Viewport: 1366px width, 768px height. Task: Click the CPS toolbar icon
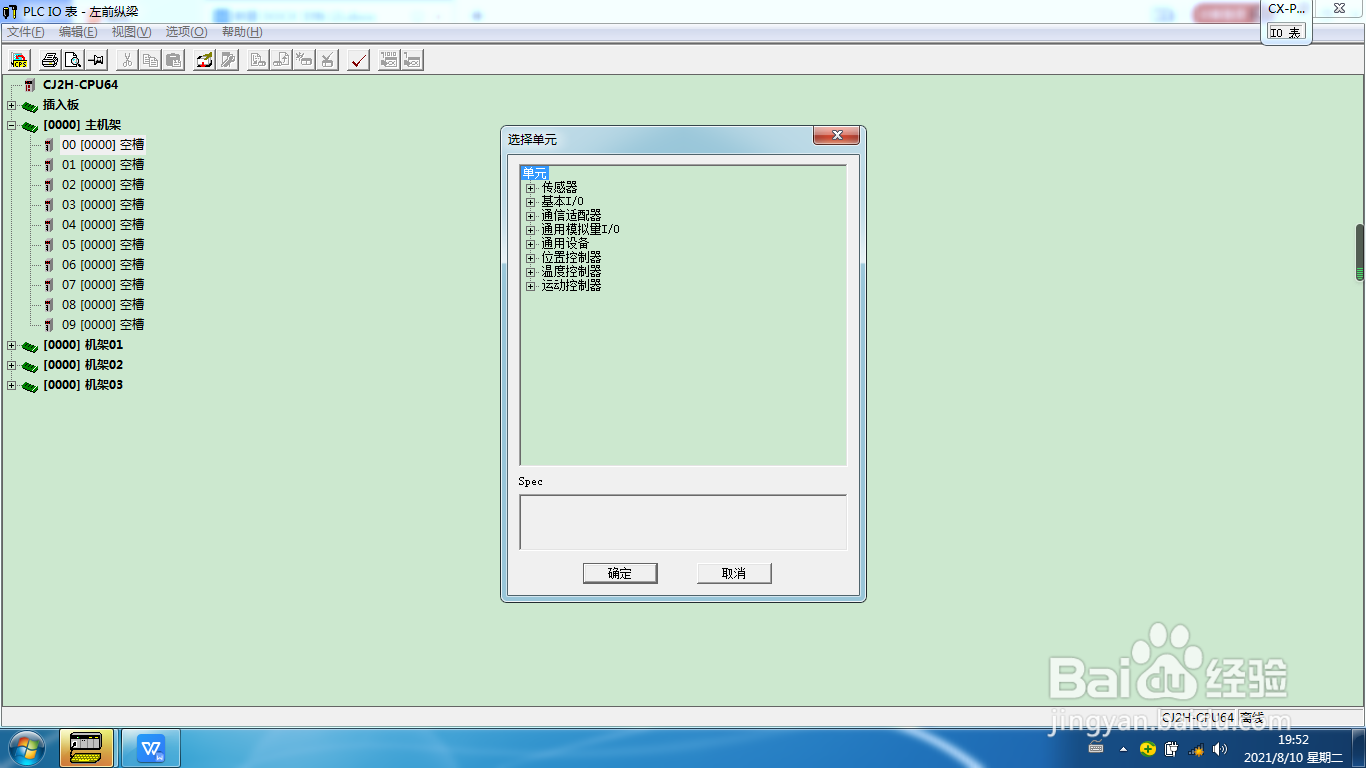coord(19,60)
